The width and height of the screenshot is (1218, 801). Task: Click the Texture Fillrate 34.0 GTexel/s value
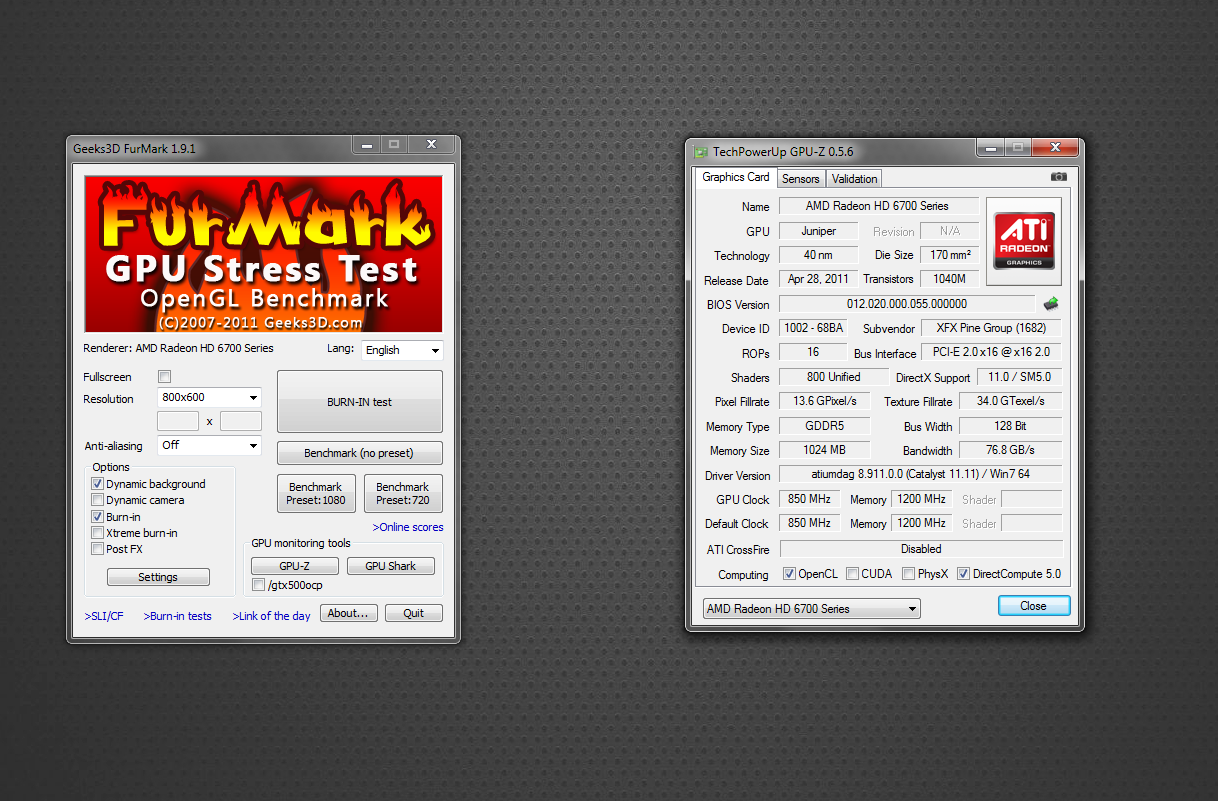pyautogui.click(x=1010, y=402)
